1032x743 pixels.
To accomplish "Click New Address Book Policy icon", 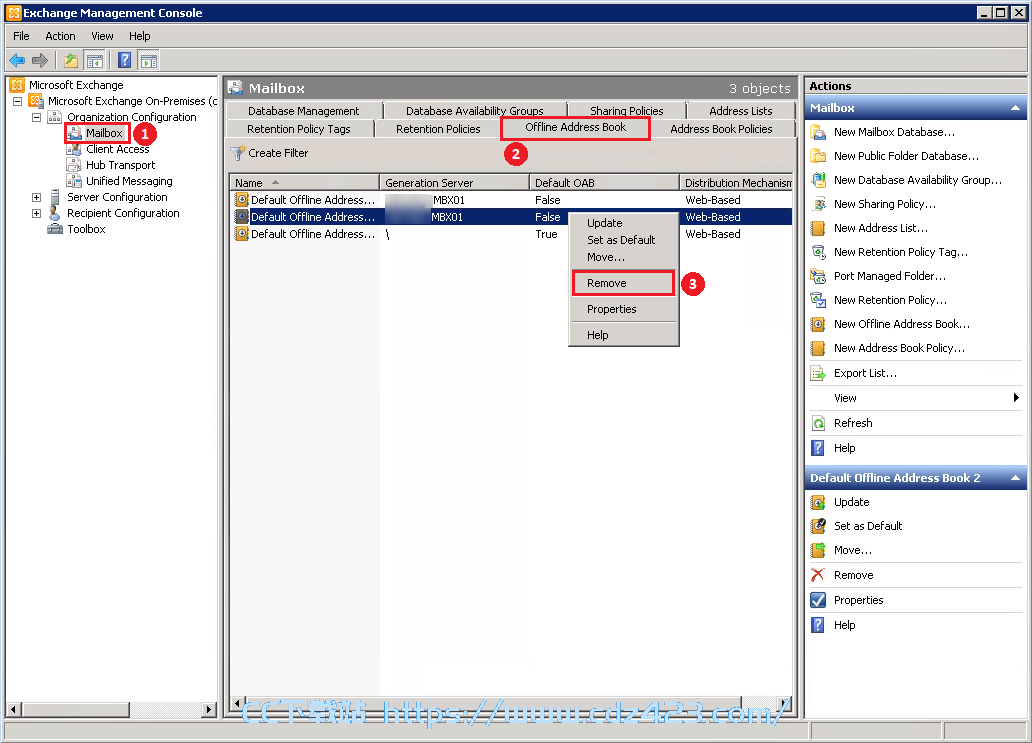I will (818, 348).
